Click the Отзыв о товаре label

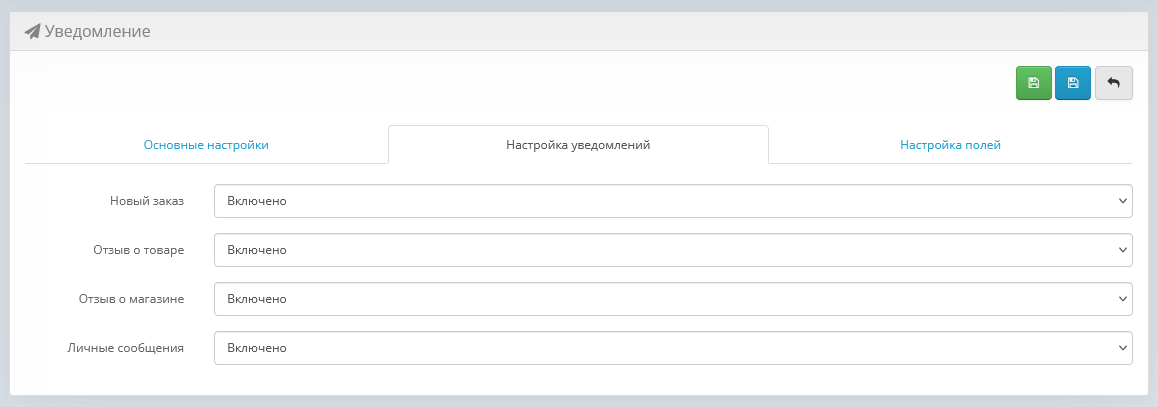tap(138, 250)
